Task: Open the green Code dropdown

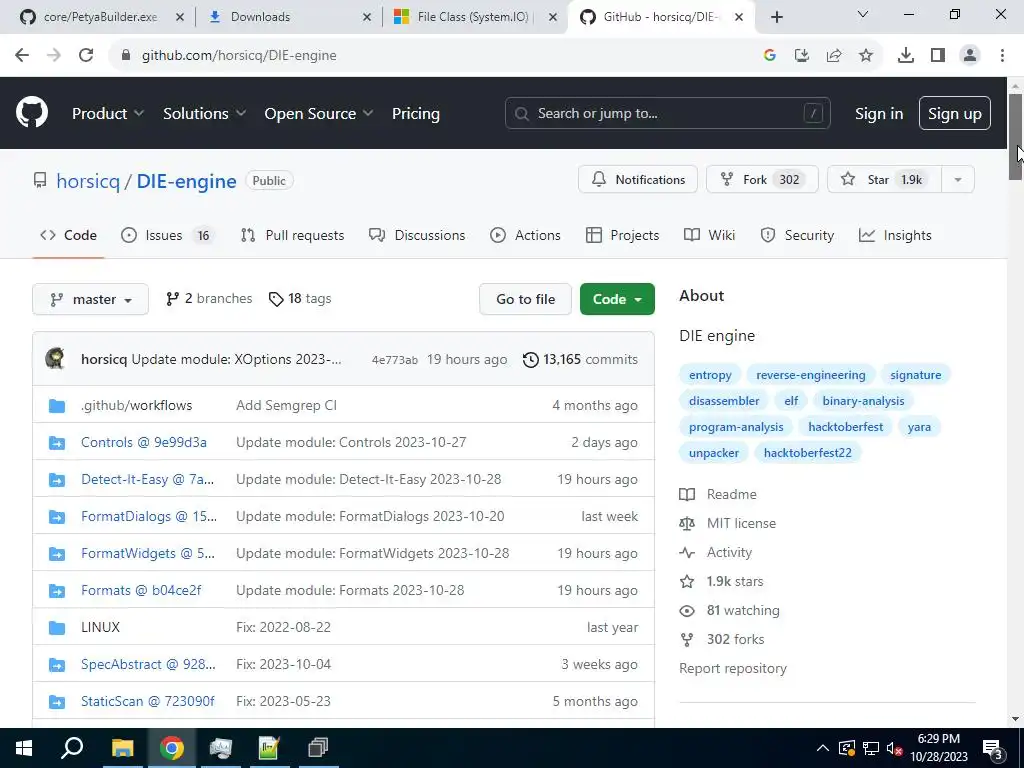Action: [x=617, y=299]
